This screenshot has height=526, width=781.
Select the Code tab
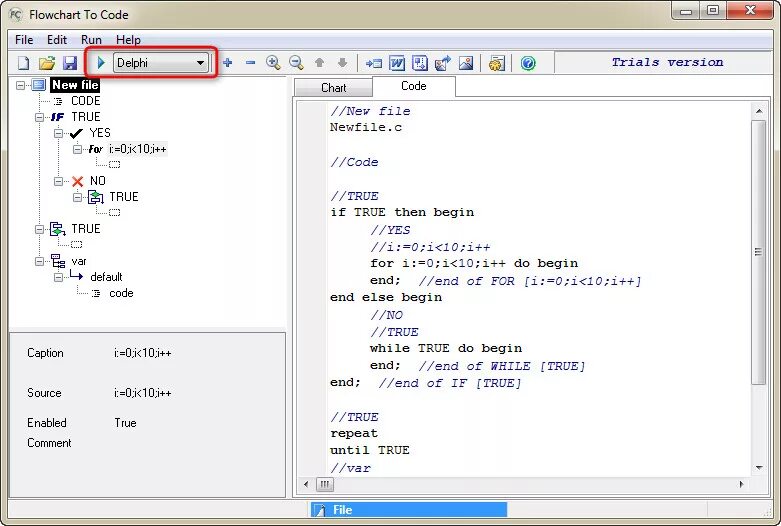pos(413,86)
